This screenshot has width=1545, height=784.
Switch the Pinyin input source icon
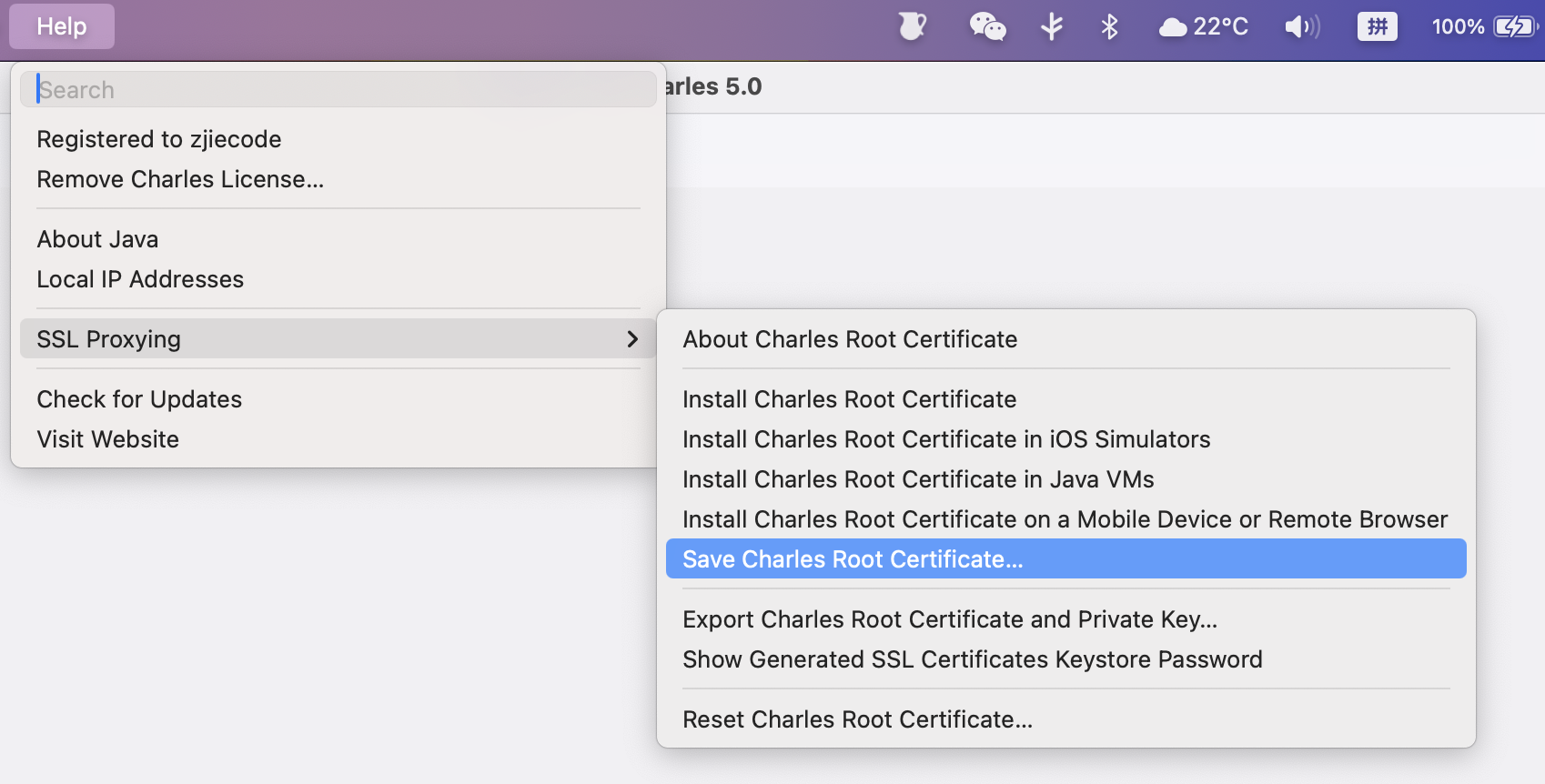(x=1377, y=26)
